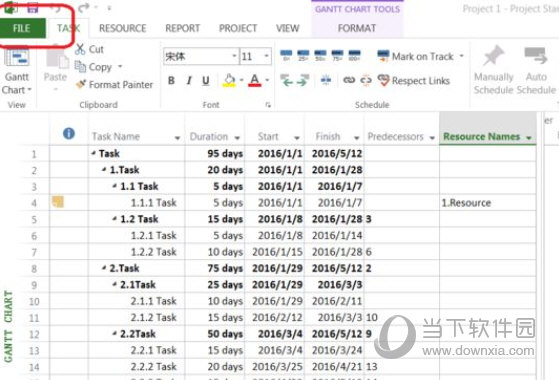Open the Task Name column filter dropdown

tap(177, 138)
